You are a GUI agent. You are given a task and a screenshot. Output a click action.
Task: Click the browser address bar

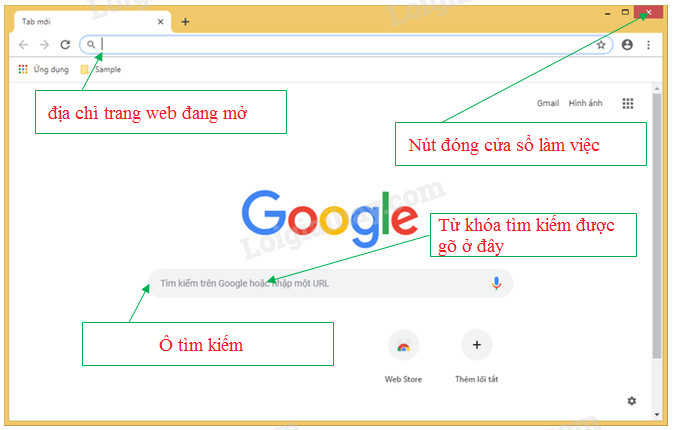click(340, 45)
